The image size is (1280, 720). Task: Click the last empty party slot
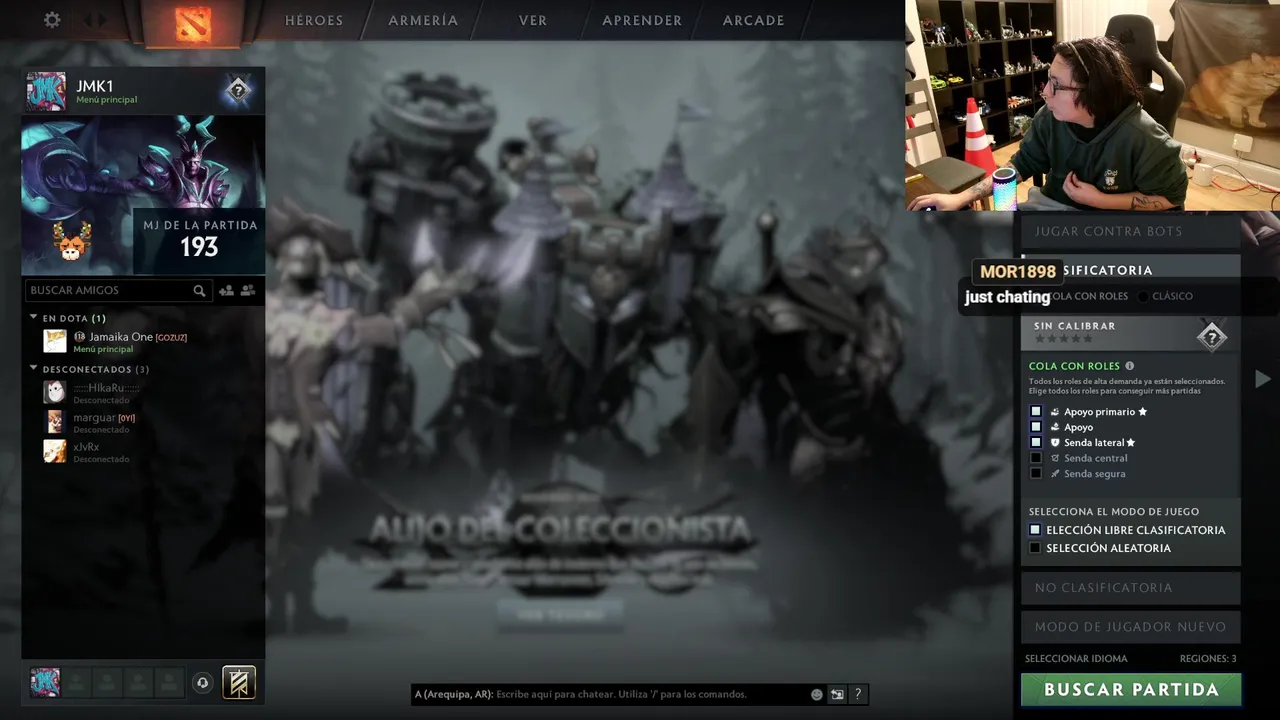[x=169, y=682]
